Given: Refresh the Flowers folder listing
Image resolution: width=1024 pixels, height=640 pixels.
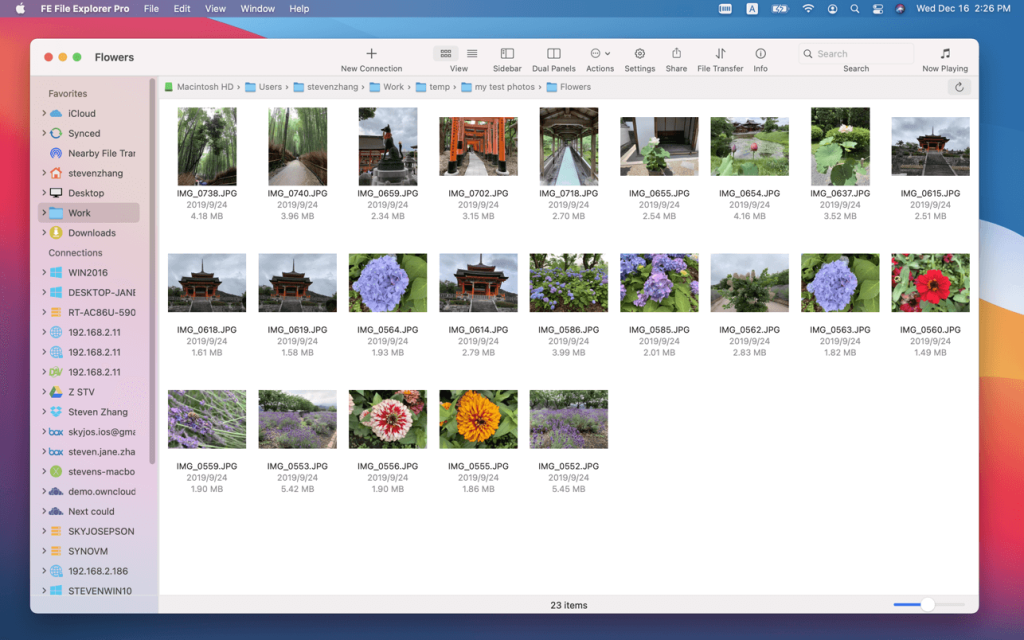Looking at the screenshot, I should pyautogui.click(x=959, y=87).
